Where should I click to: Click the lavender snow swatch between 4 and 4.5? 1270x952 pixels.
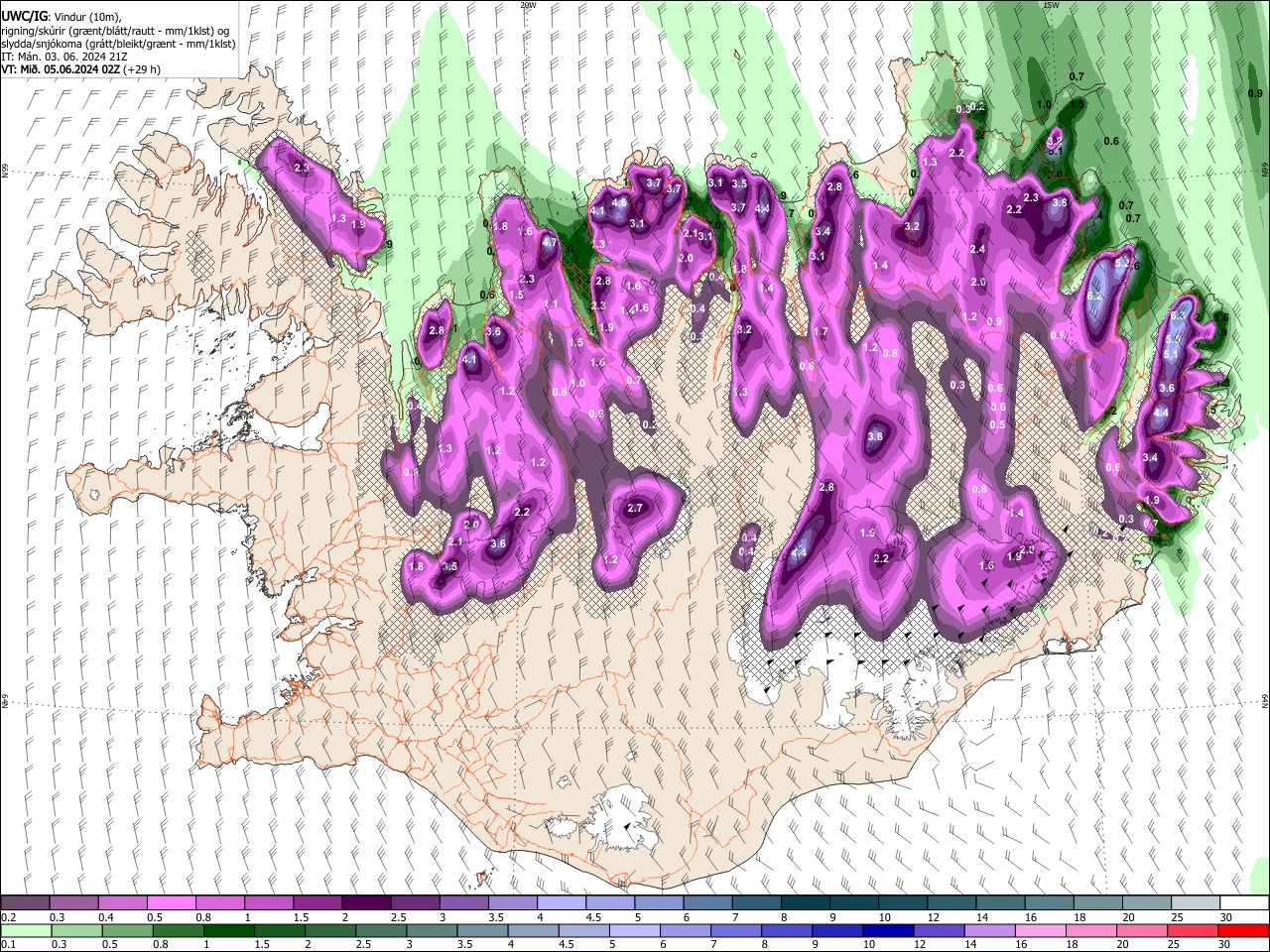[x=561, y=903]
